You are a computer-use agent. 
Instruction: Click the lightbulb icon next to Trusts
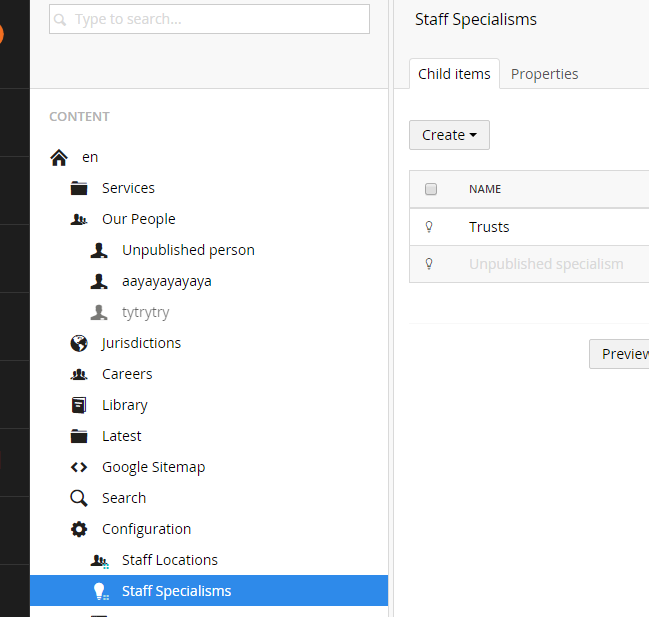[429, 227]
